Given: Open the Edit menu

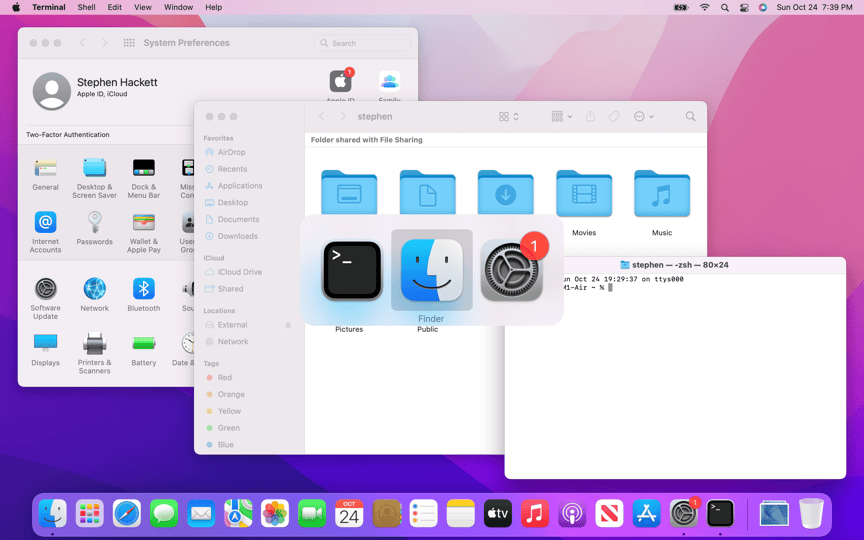Looking at the screenshot, I should [115, 7].
